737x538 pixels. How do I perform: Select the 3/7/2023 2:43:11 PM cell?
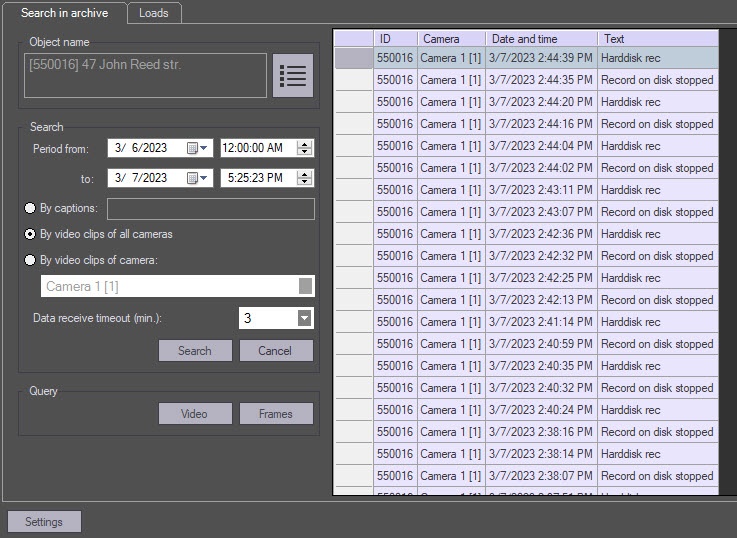(x=541, y=190)
